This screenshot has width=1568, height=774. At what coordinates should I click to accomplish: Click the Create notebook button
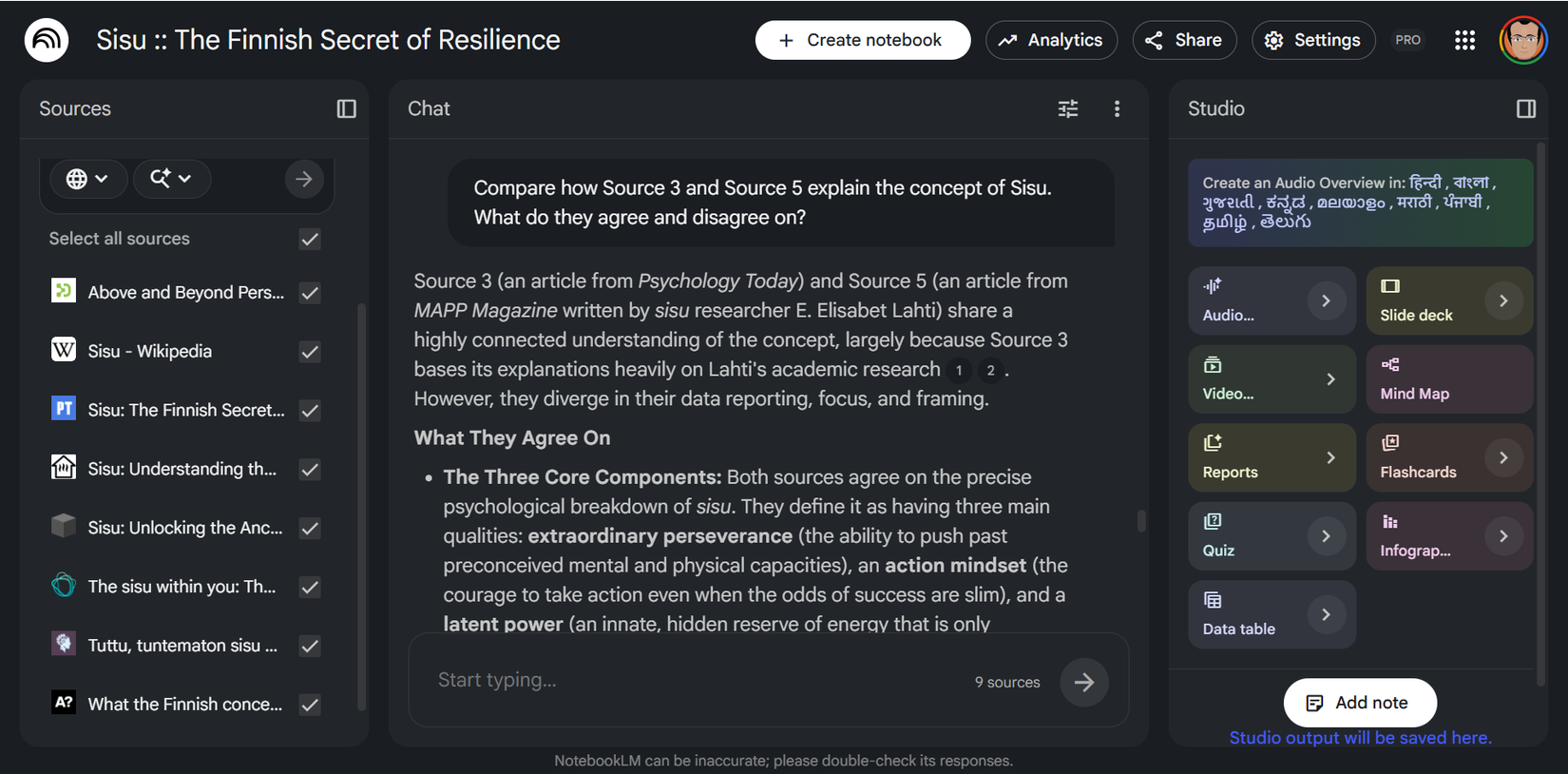pos(862,40)
